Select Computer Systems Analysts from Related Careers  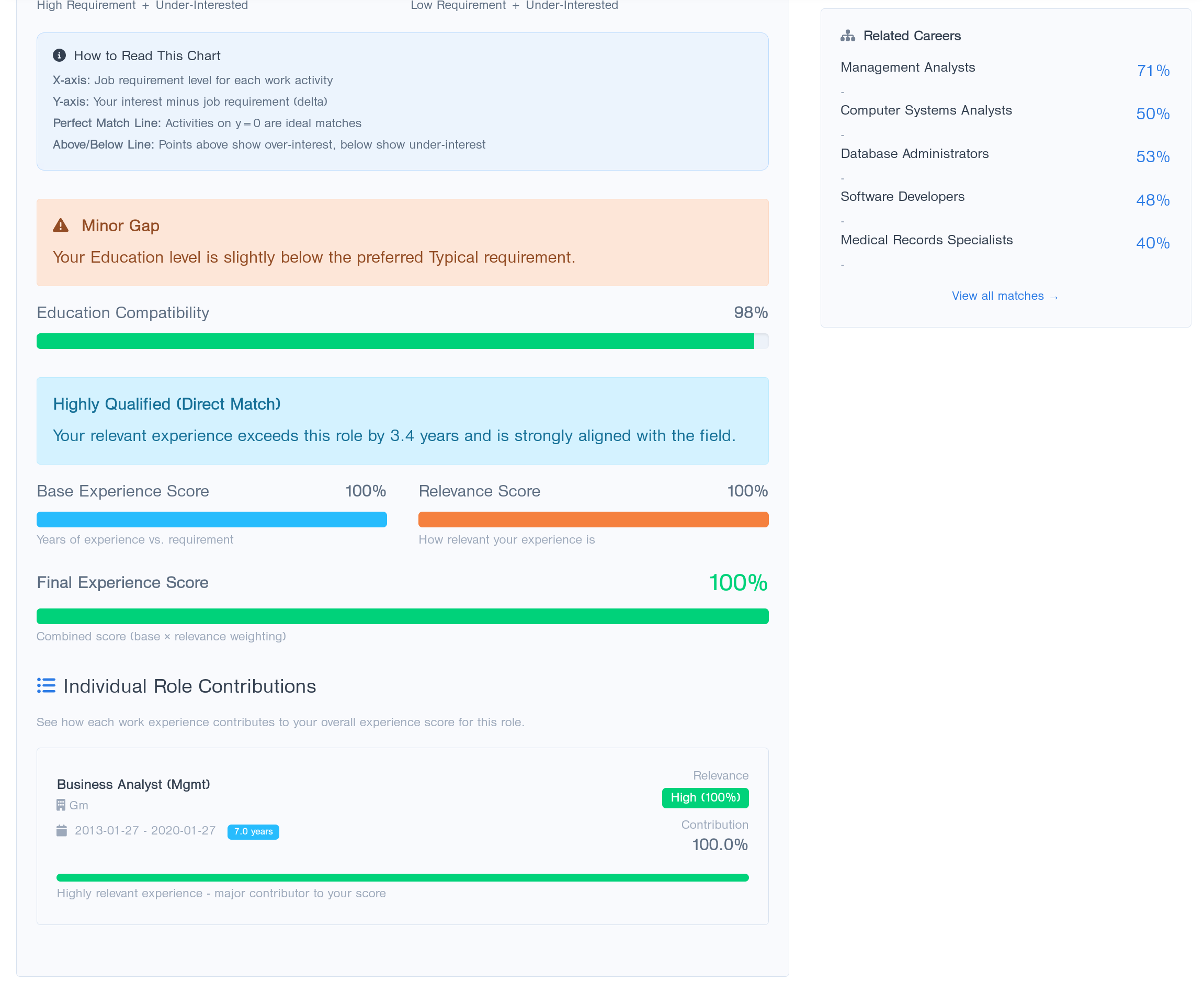tap(926, 110)
